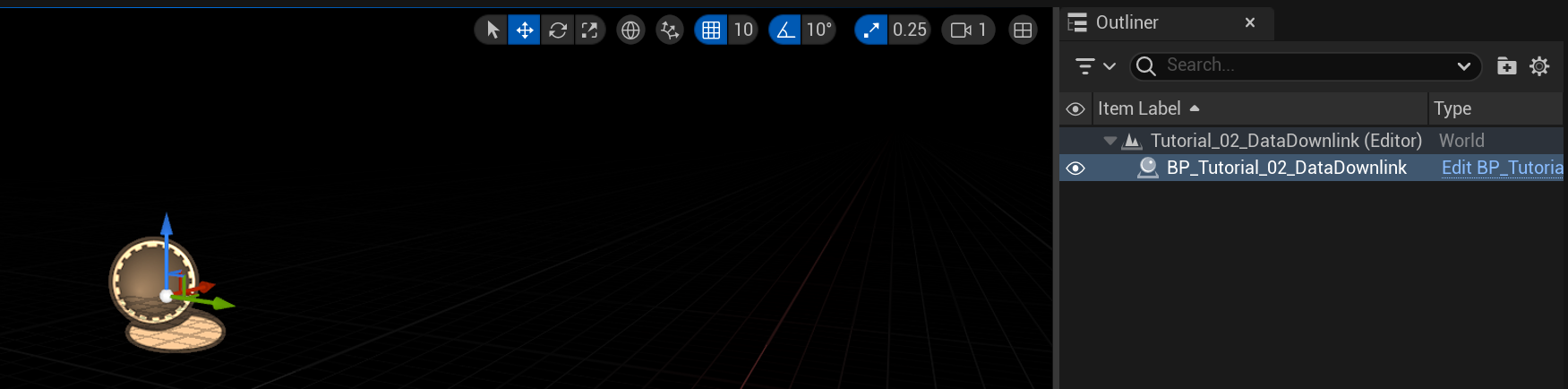This screenshot has width=1568, height=389.
Task: Toggle rotation angle snapping
Action: point(785,30)
